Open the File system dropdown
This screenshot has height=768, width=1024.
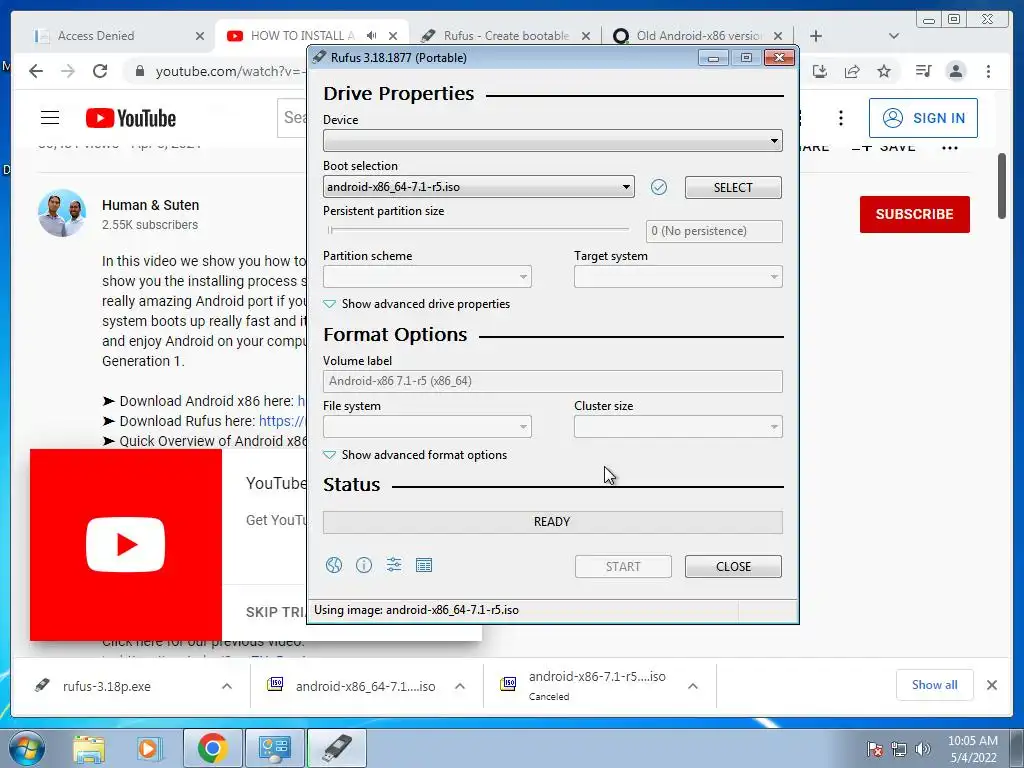point(427,426)
